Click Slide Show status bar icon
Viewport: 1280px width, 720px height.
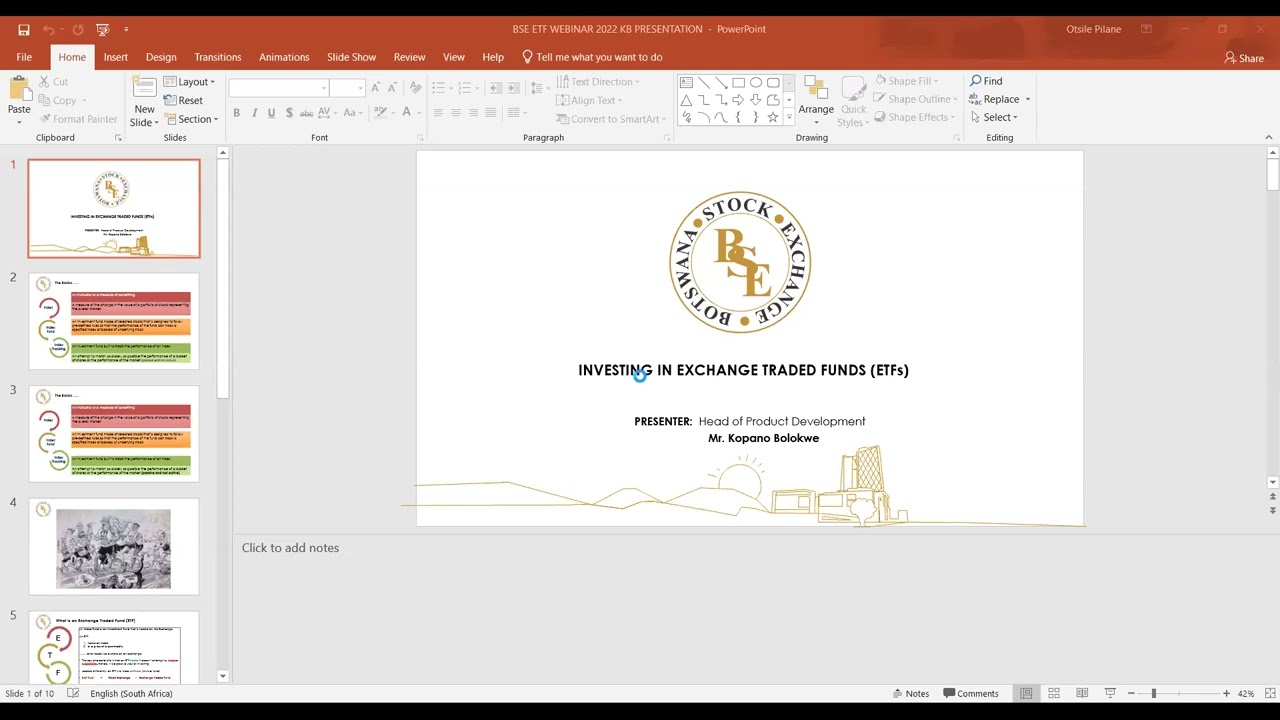click(x=1110, y=693)
